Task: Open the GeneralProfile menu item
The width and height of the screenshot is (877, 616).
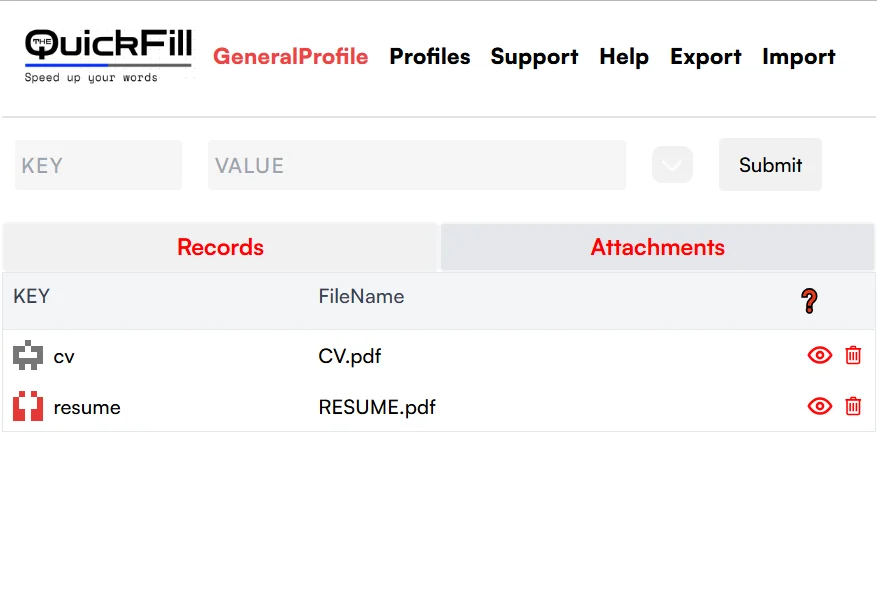Action: pyautogui.click(x=291, y=57)
